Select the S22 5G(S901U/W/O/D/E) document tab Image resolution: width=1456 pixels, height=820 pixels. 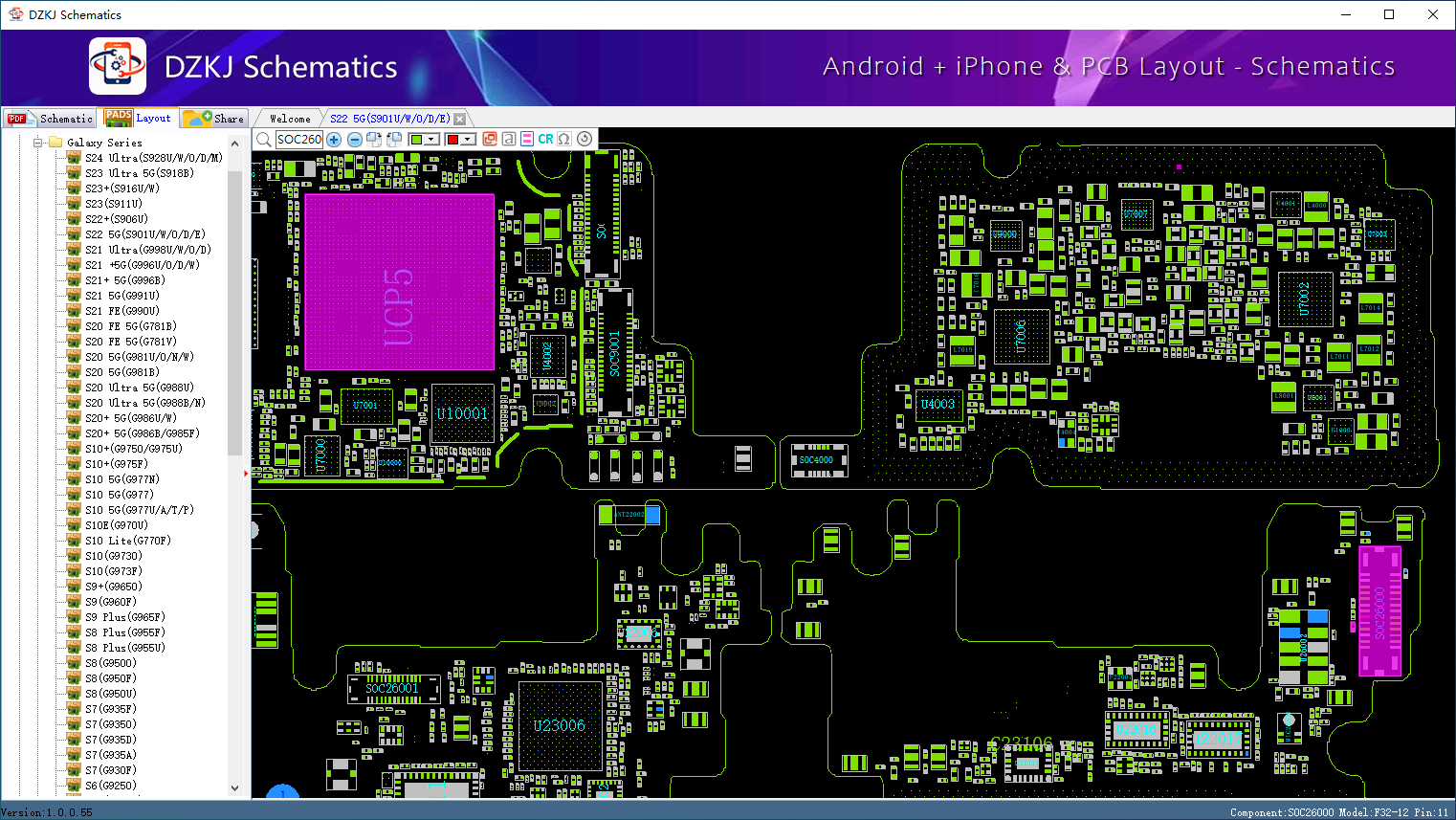point(390,119)
